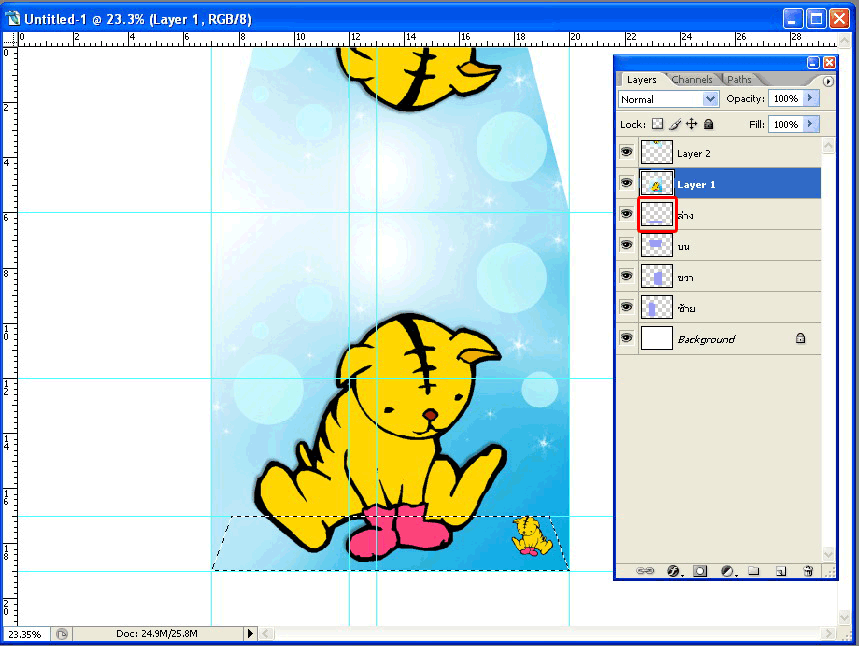Image resolution: width=859 pixels, height=646 pixels.
Task: Click the document title bar icon
Action: pos(13,19)
